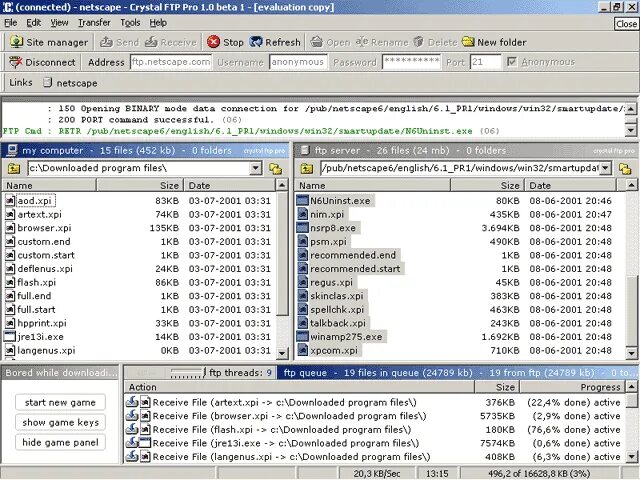Sort remote files by Size column
This screenshot has height=480, width=640.
tap(487, 186)
